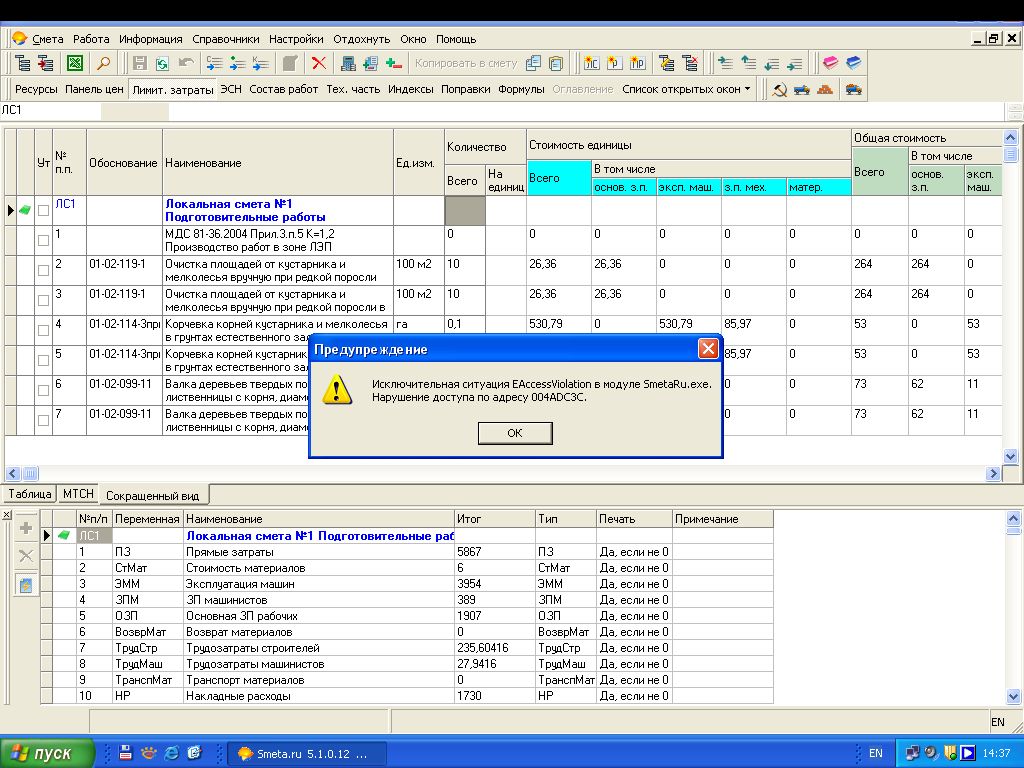The width and height of the screenshot is (1024, 768).
Task: Click the green plus red minus icon
Action: (x=393, y=63)
